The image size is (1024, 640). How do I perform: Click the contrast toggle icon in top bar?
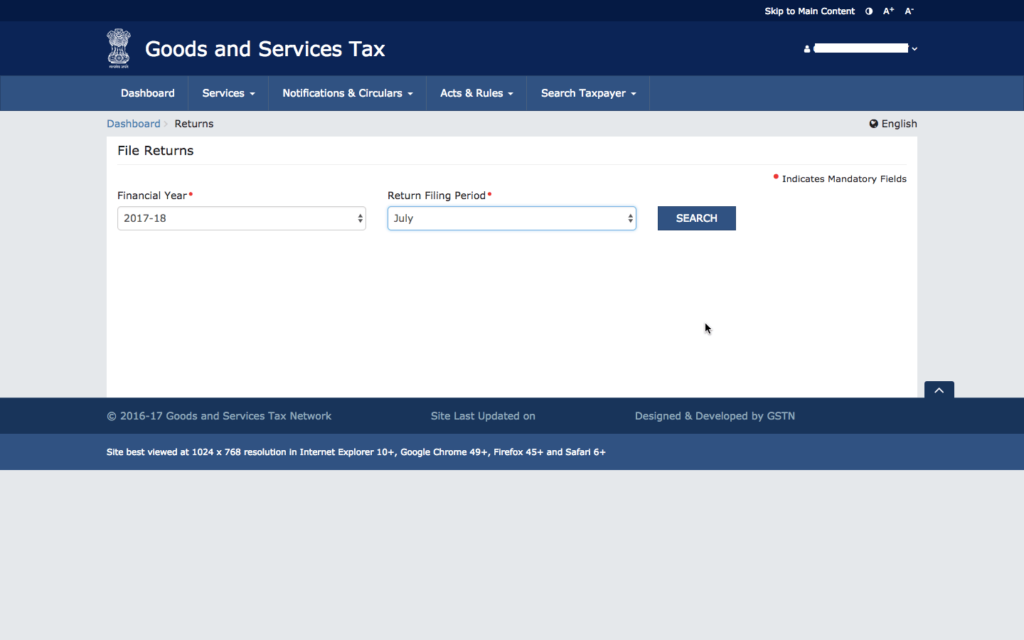click(x=868, y=10)
